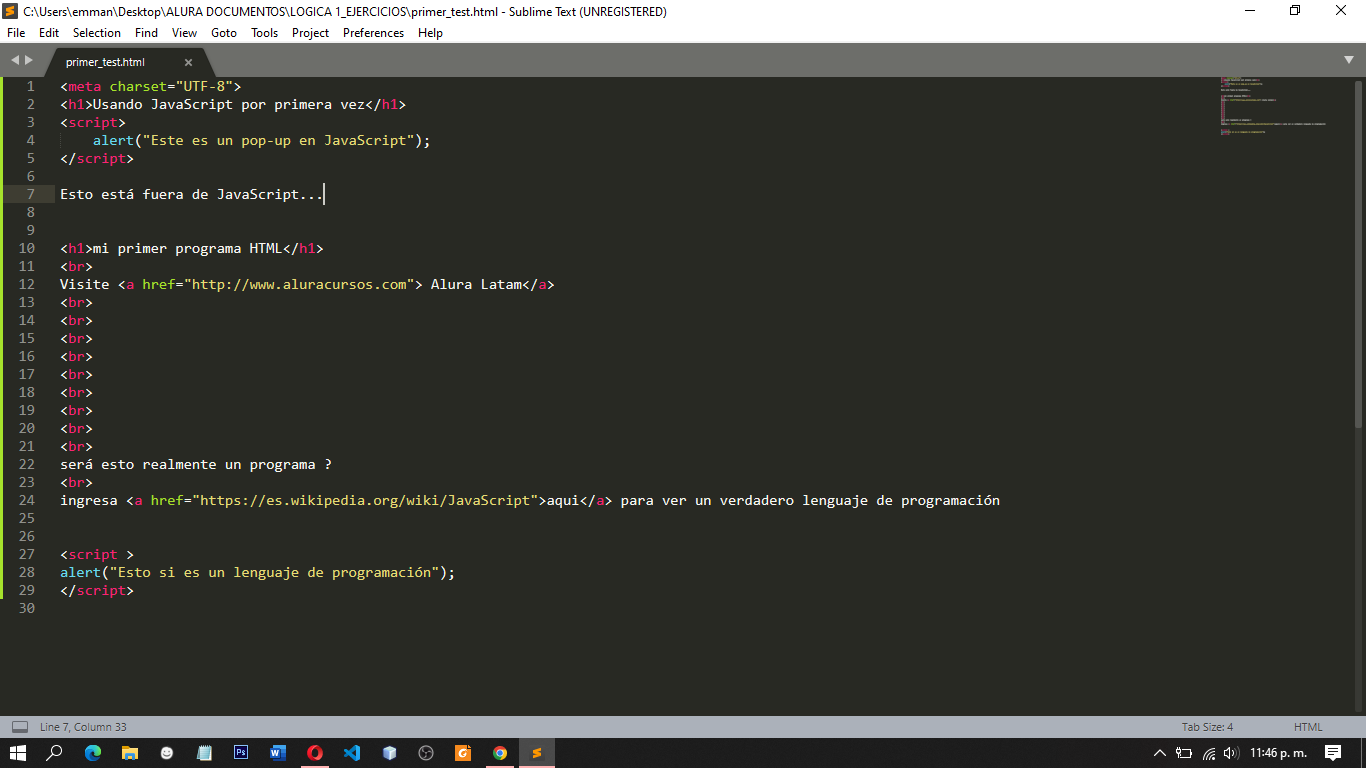Open the Tools menu

click(x=265, y=33)
